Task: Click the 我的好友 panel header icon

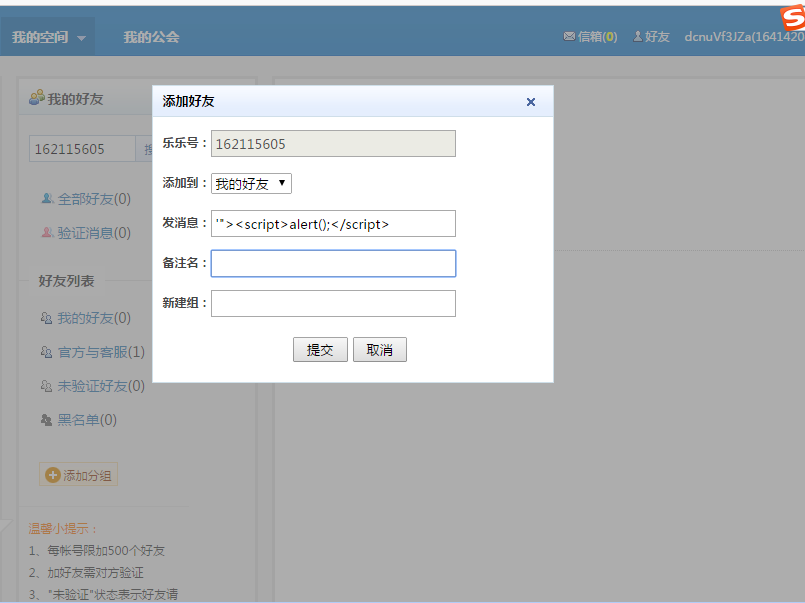Action: click(36, 97)
